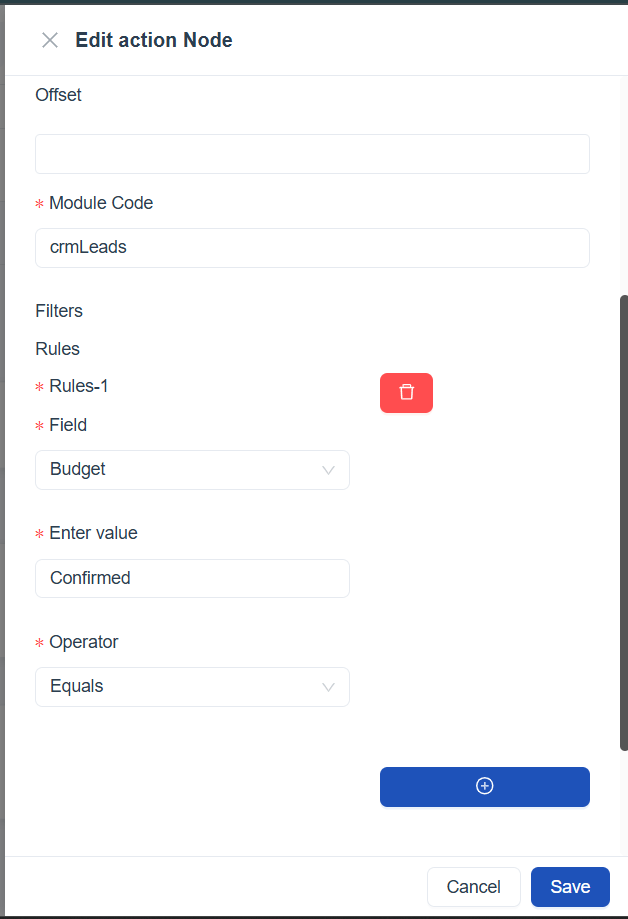Viewport: 628px width, 919px height.
Task: Click the Rules heading below Filters
Action: coord(57,349)
